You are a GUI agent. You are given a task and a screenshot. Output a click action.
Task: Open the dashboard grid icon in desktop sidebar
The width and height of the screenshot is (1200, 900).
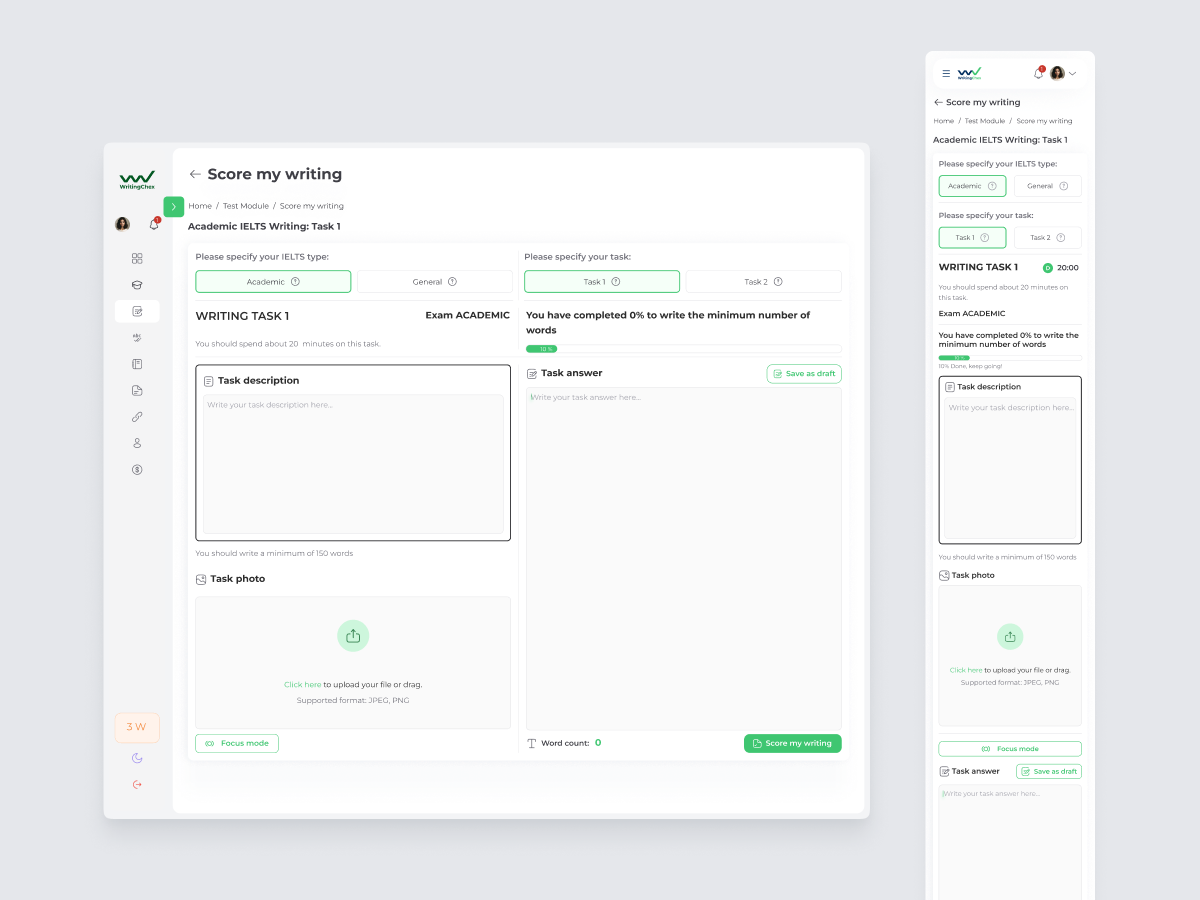pyautogui.click(x=137, y=258)
